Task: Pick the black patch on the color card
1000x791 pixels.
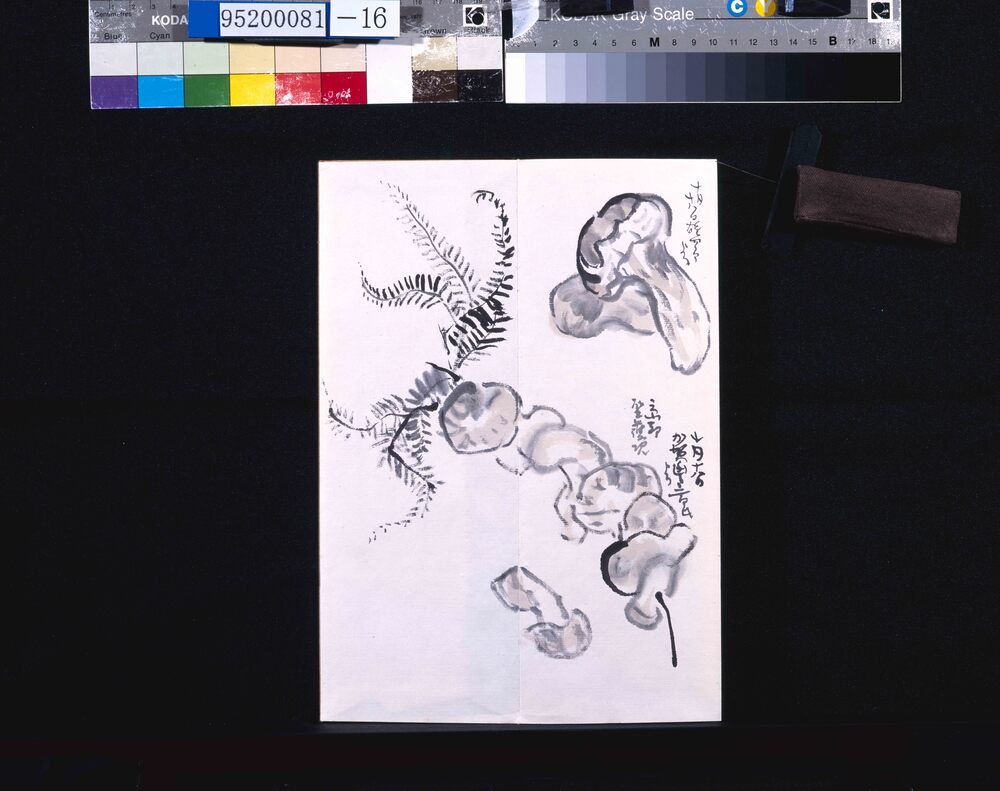Action: [x=480, y=85]
